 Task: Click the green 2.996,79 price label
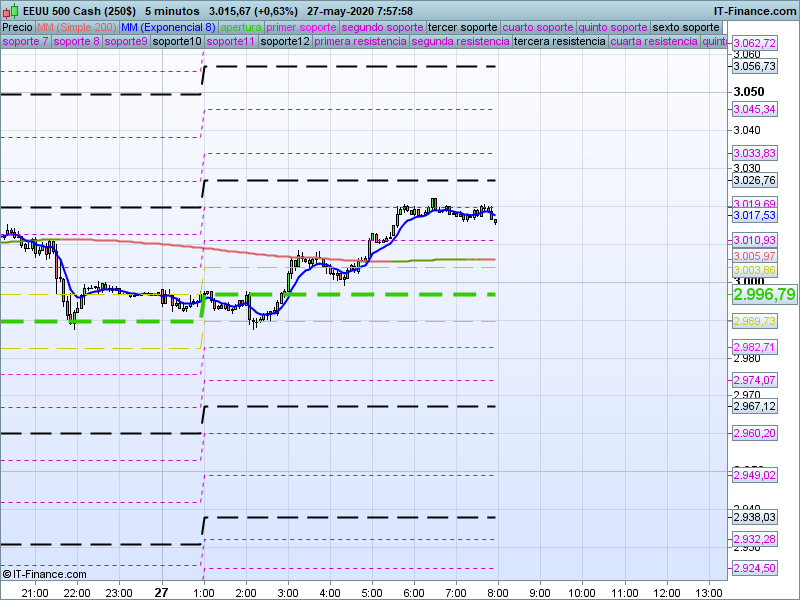click(x=764, y=295)
